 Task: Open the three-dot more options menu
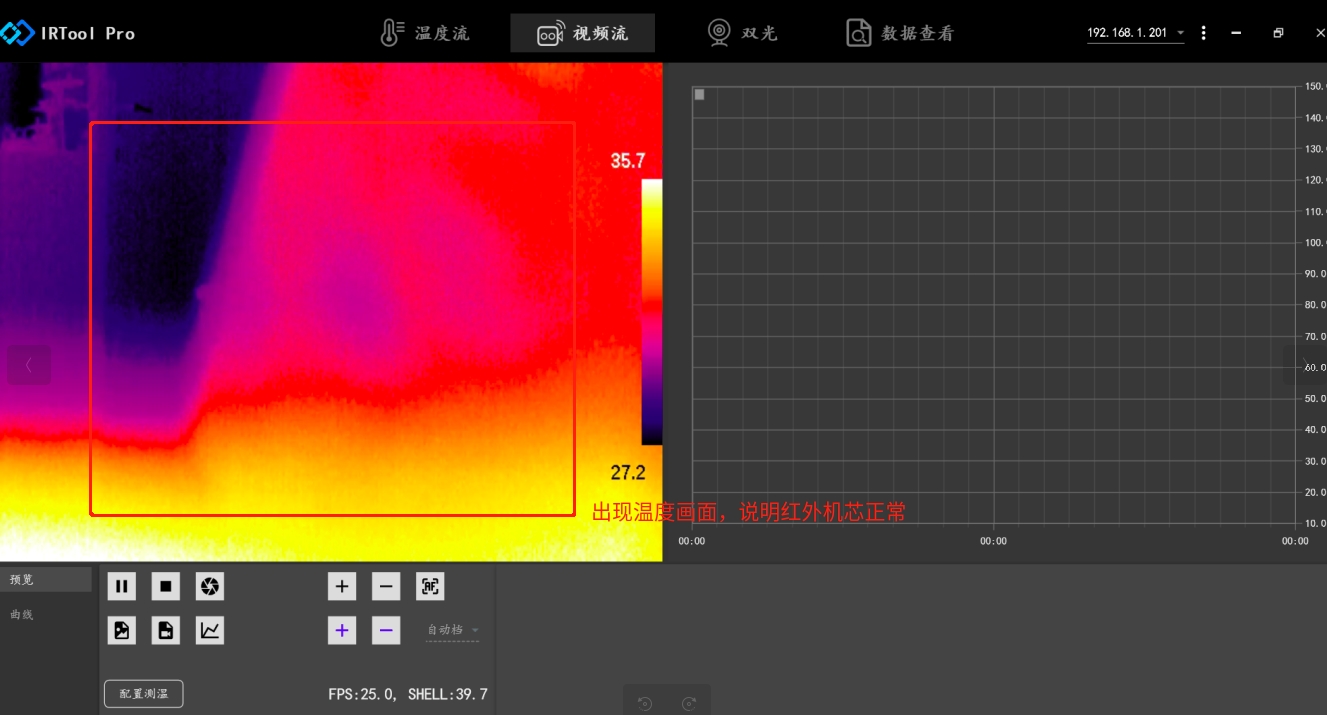[x=1203, y=33]
